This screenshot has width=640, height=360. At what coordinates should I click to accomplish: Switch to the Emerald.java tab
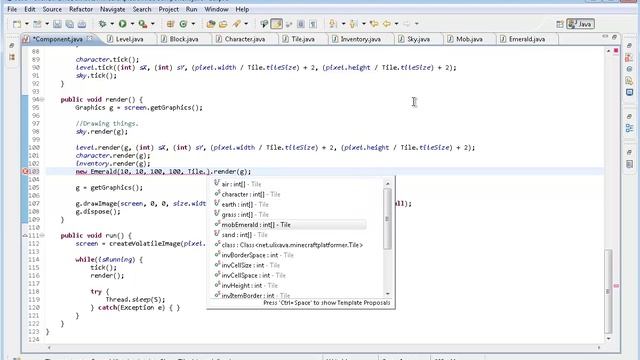(527, 39)
